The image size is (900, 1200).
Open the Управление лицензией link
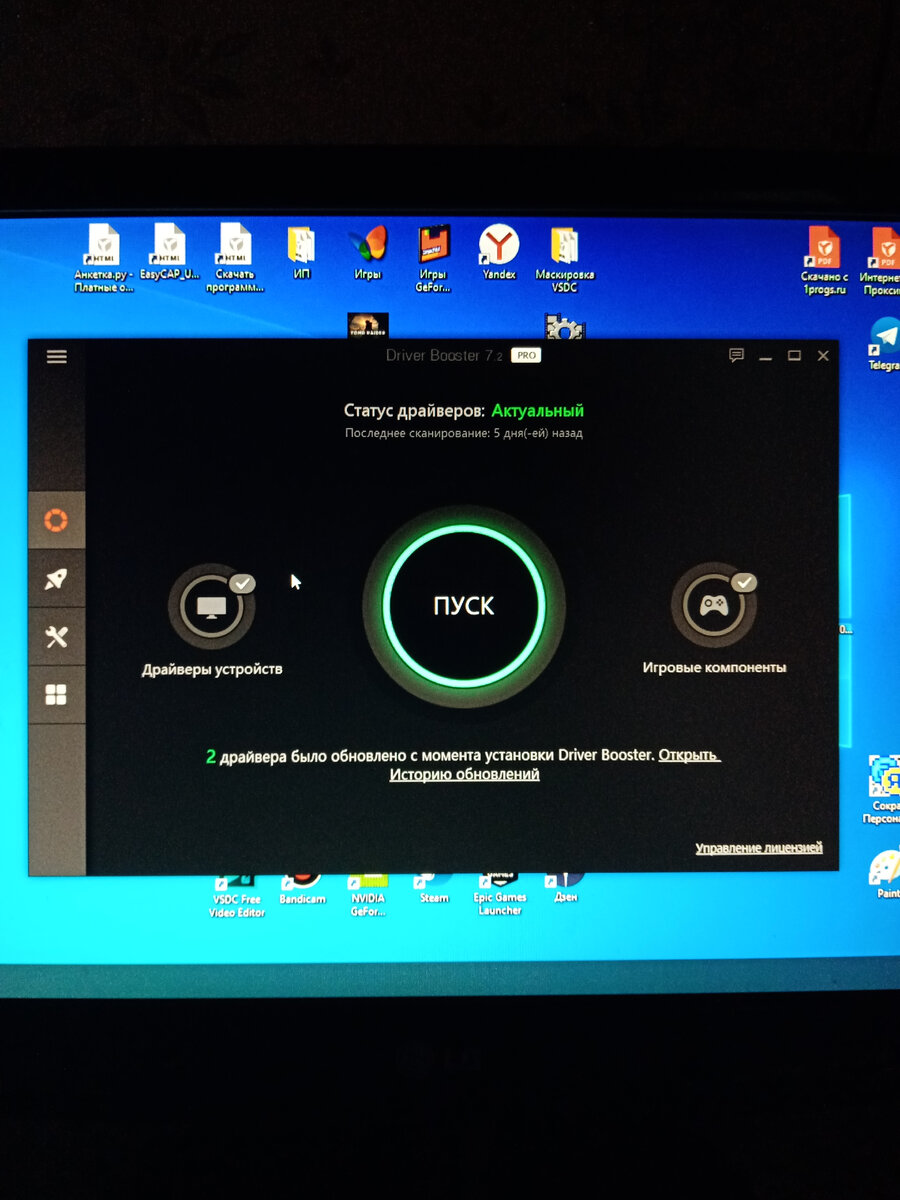(759, 848)
